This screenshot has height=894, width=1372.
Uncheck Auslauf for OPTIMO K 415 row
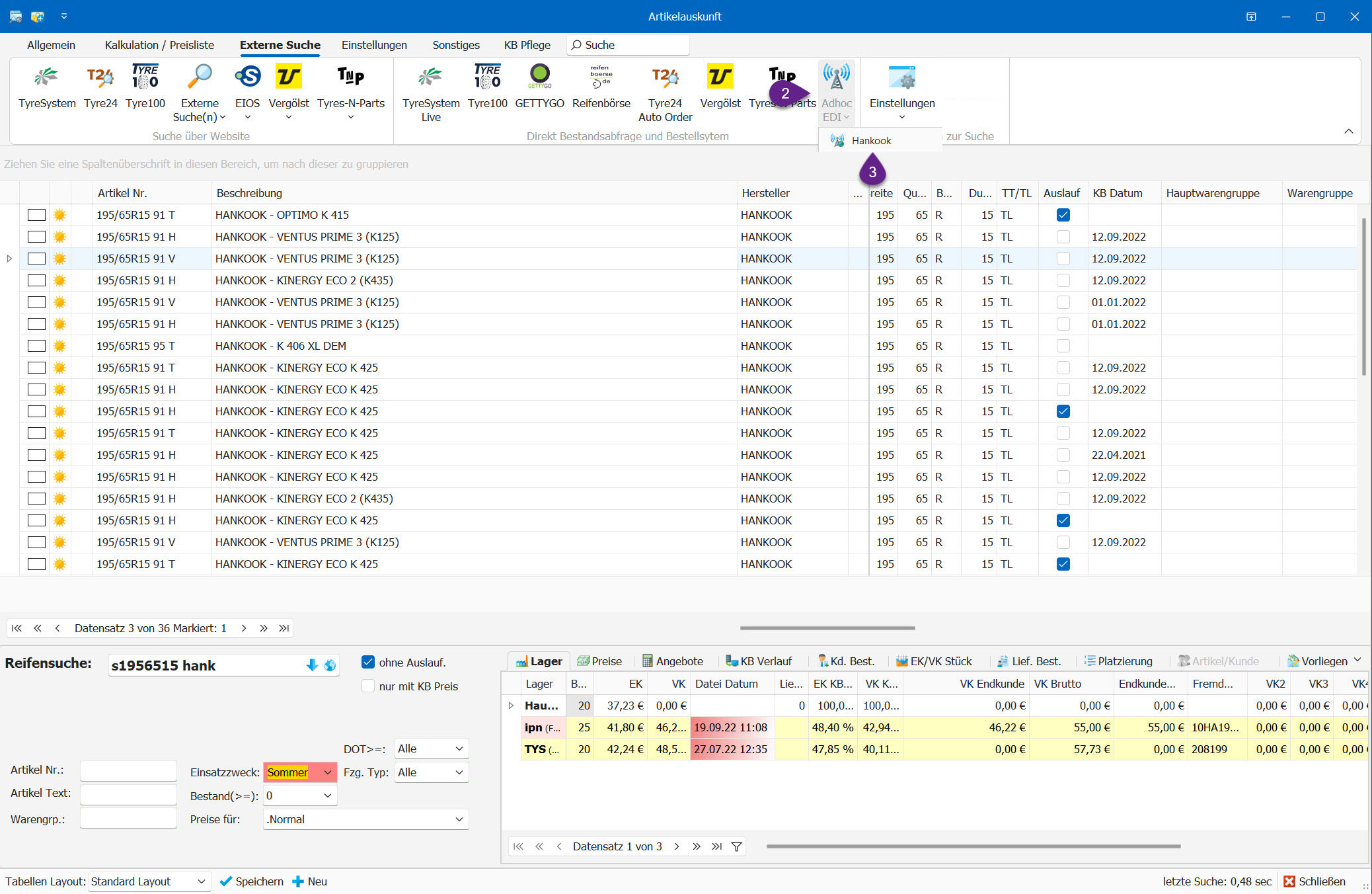coord(1063,215)
